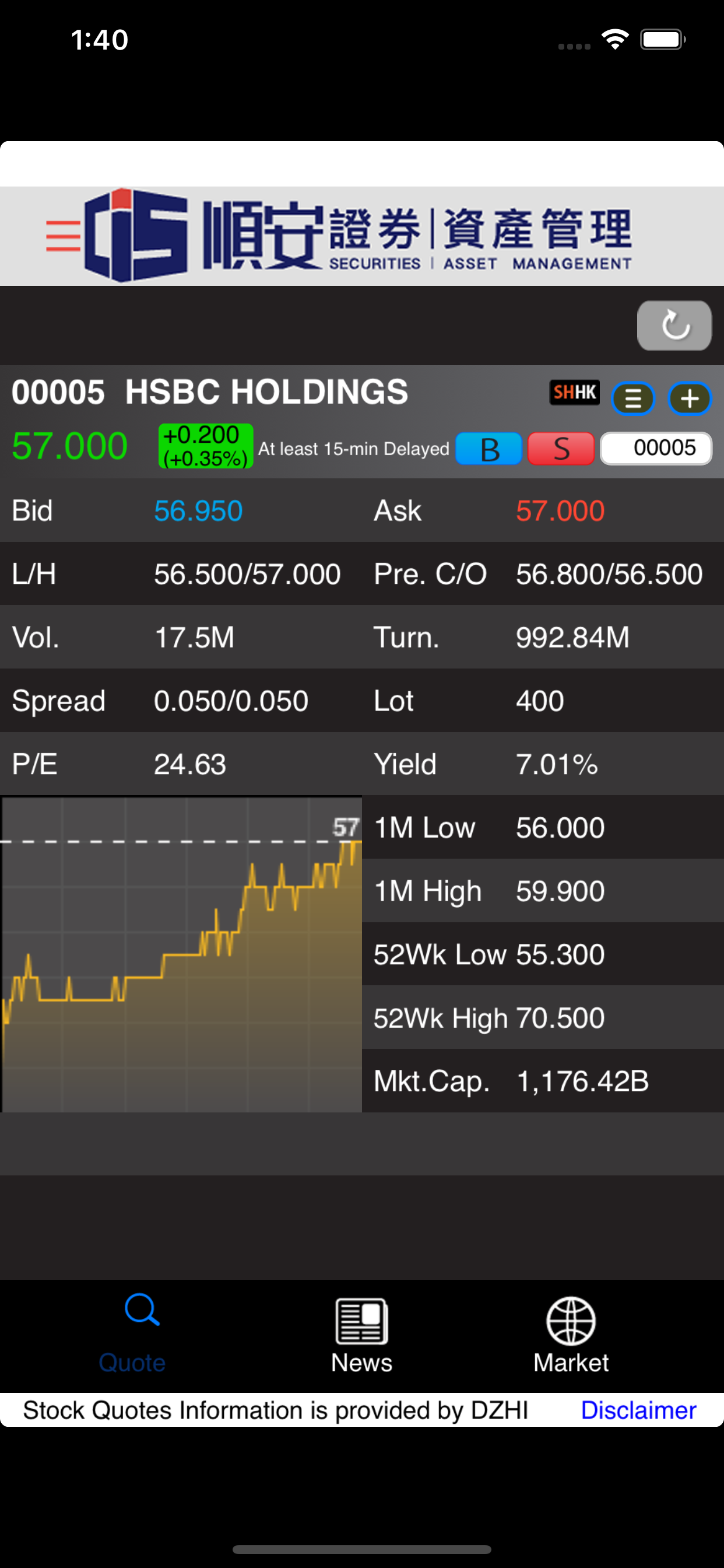724x1568 pixels.
Task: Tap the turnover value 992.84M
Action: pos(572,638)
